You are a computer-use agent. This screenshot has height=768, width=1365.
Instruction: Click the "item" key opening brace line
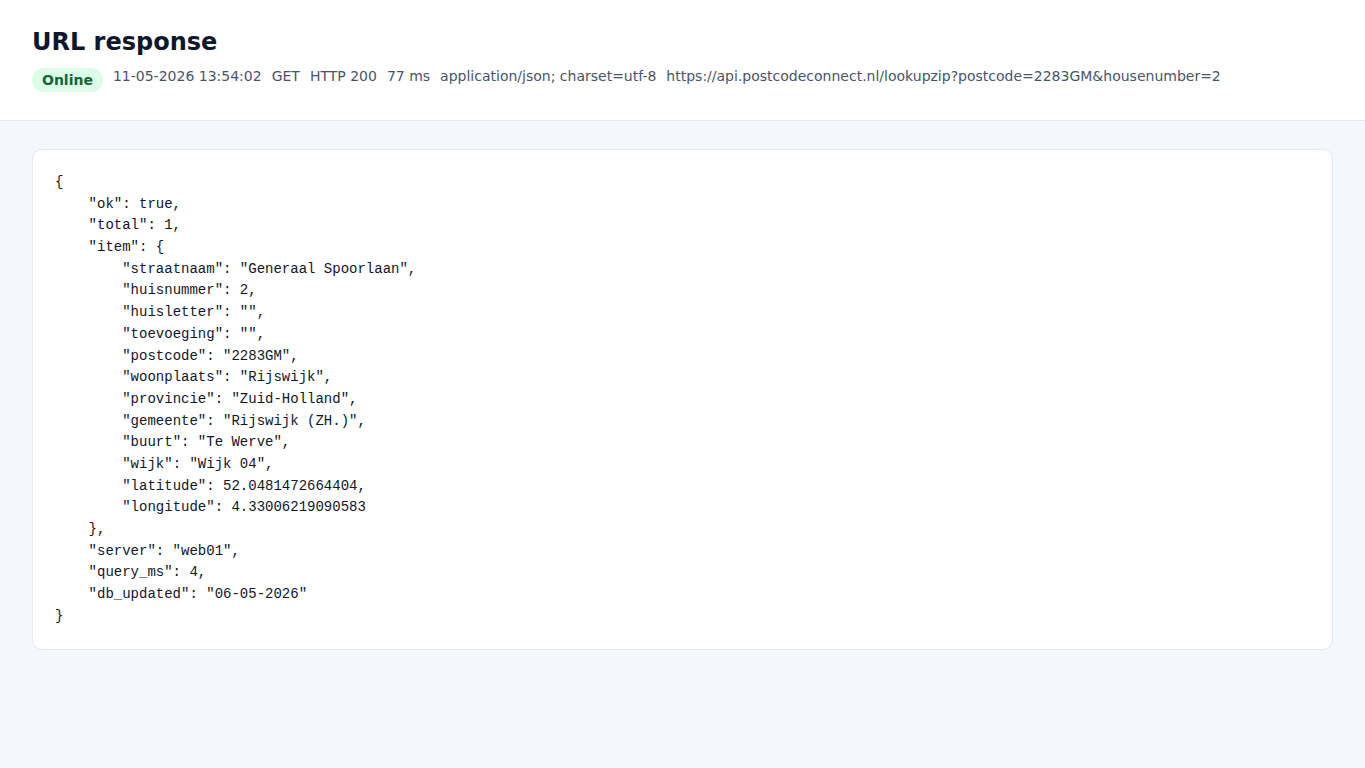pos(126,246)
